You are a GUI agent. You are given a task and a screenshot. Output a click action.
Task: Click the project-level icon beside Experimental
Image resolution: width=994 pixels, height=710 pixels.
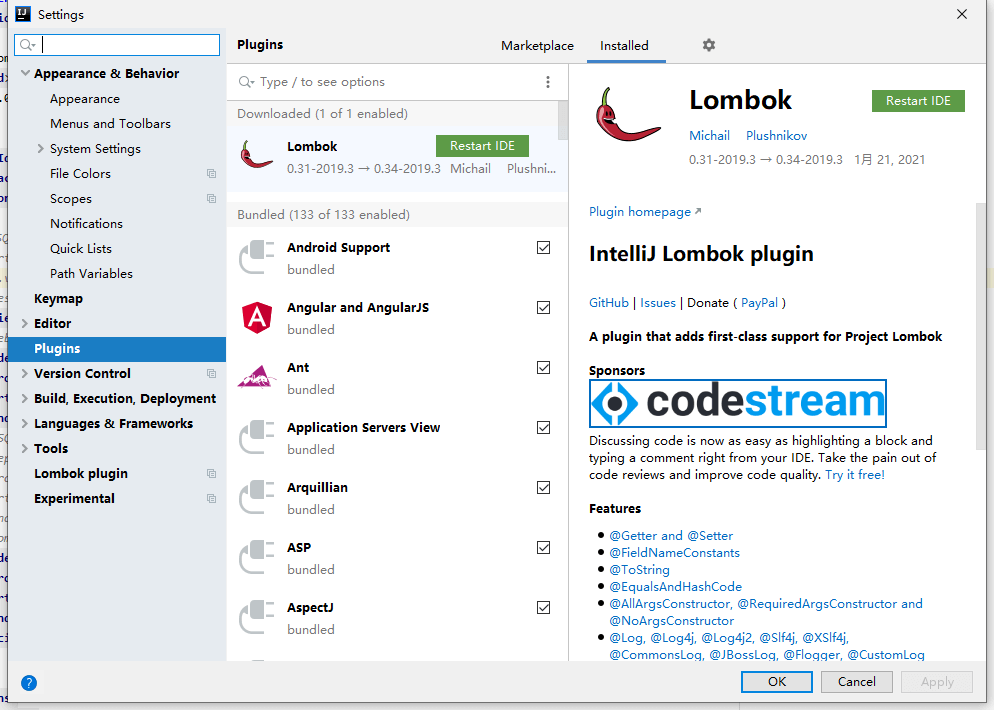tap(212, 498)
